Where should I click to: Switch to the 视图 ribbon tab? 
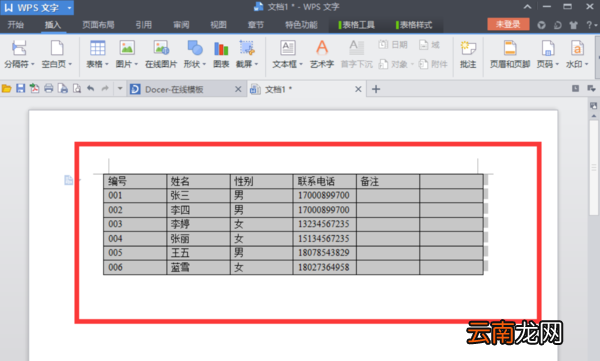[218, 25]
